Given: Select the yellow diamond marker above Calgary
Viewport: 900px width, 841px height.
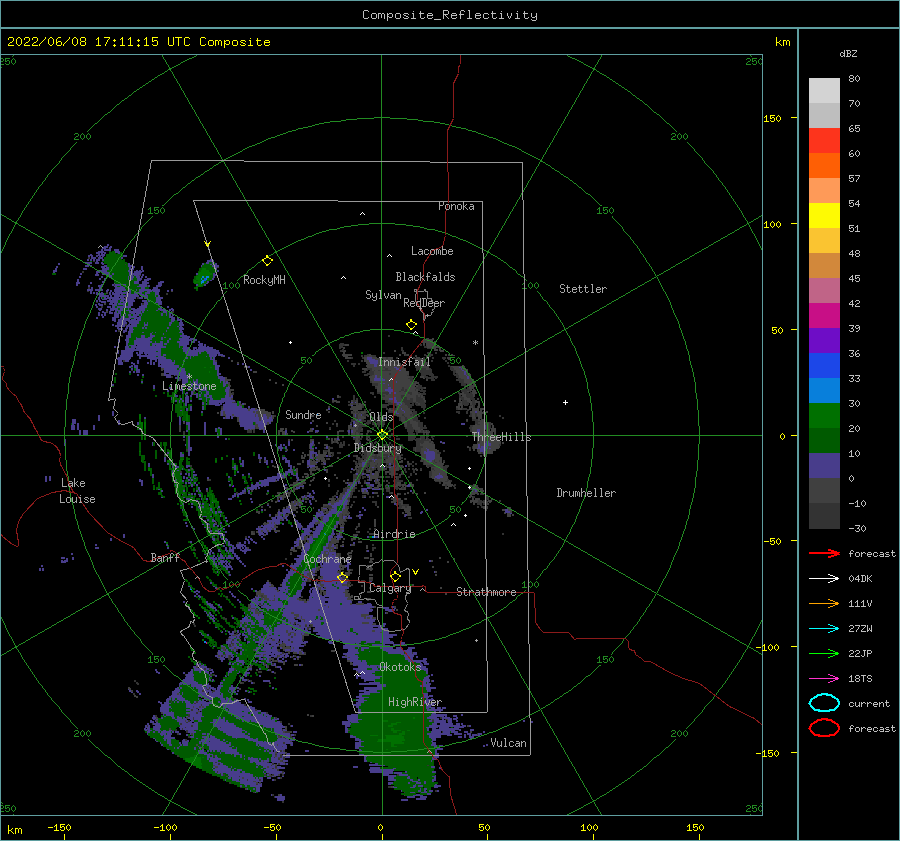Looking at the screenshot, I should pyautogui.click(x=395, y=576).
